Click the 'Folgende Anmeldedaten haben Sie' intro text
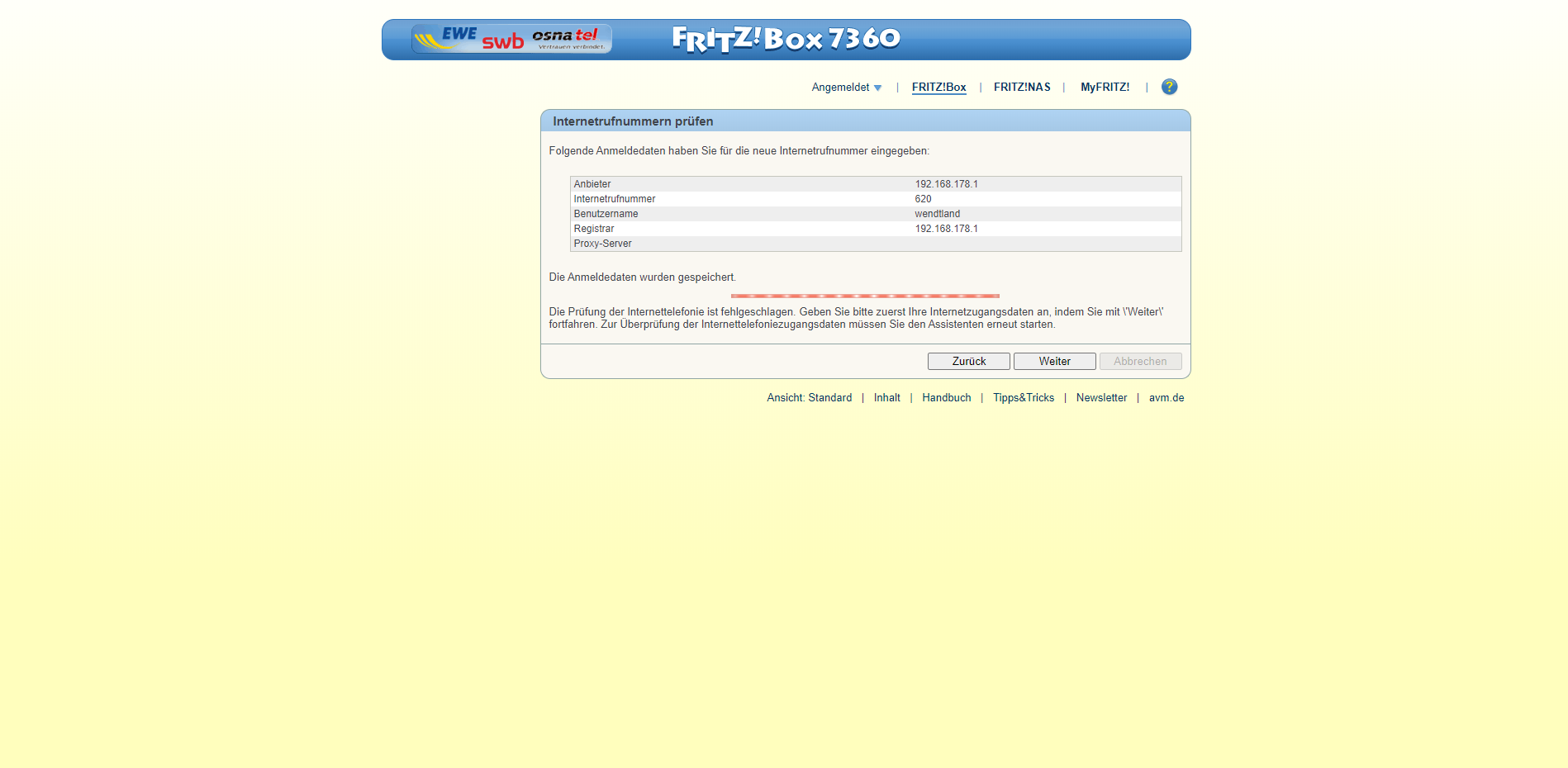 point(739,151)
